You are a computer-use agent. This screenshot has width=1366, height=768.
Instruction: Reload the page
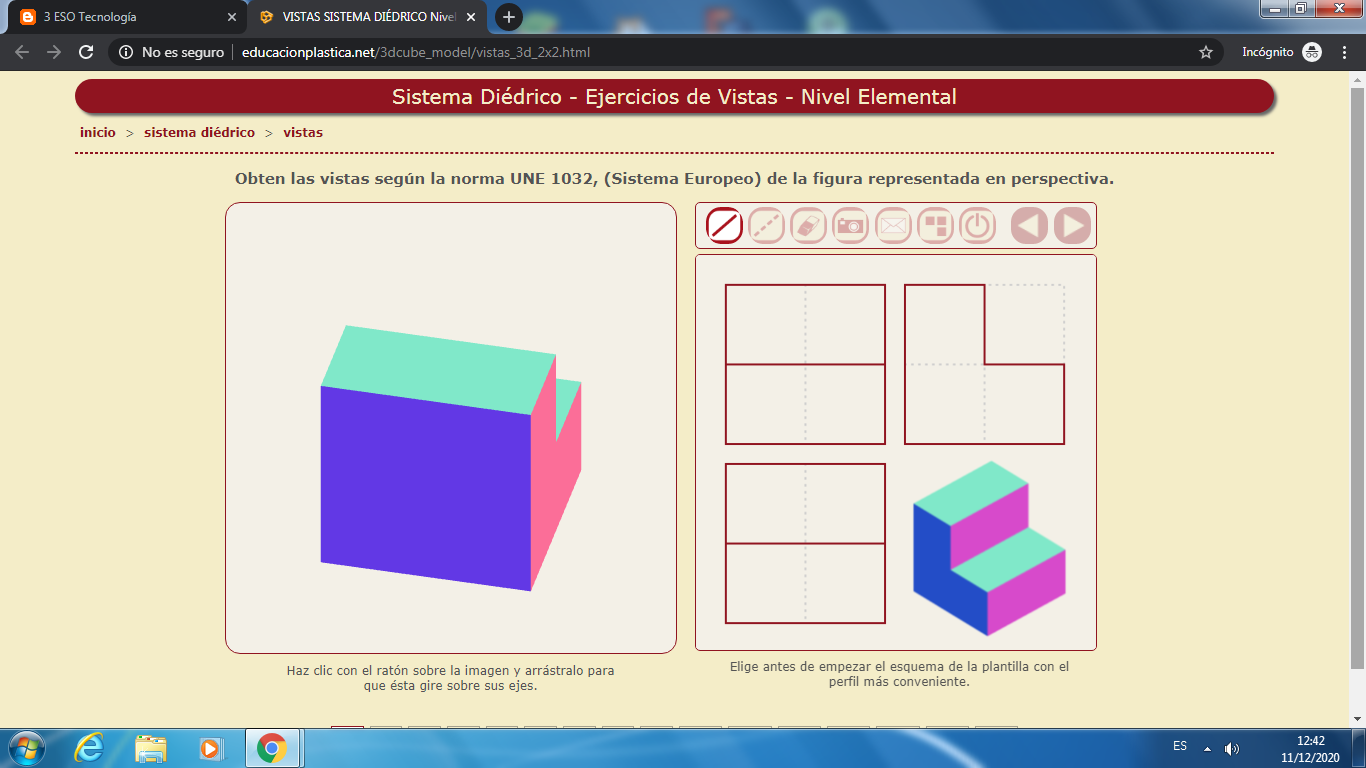[86, 52]
